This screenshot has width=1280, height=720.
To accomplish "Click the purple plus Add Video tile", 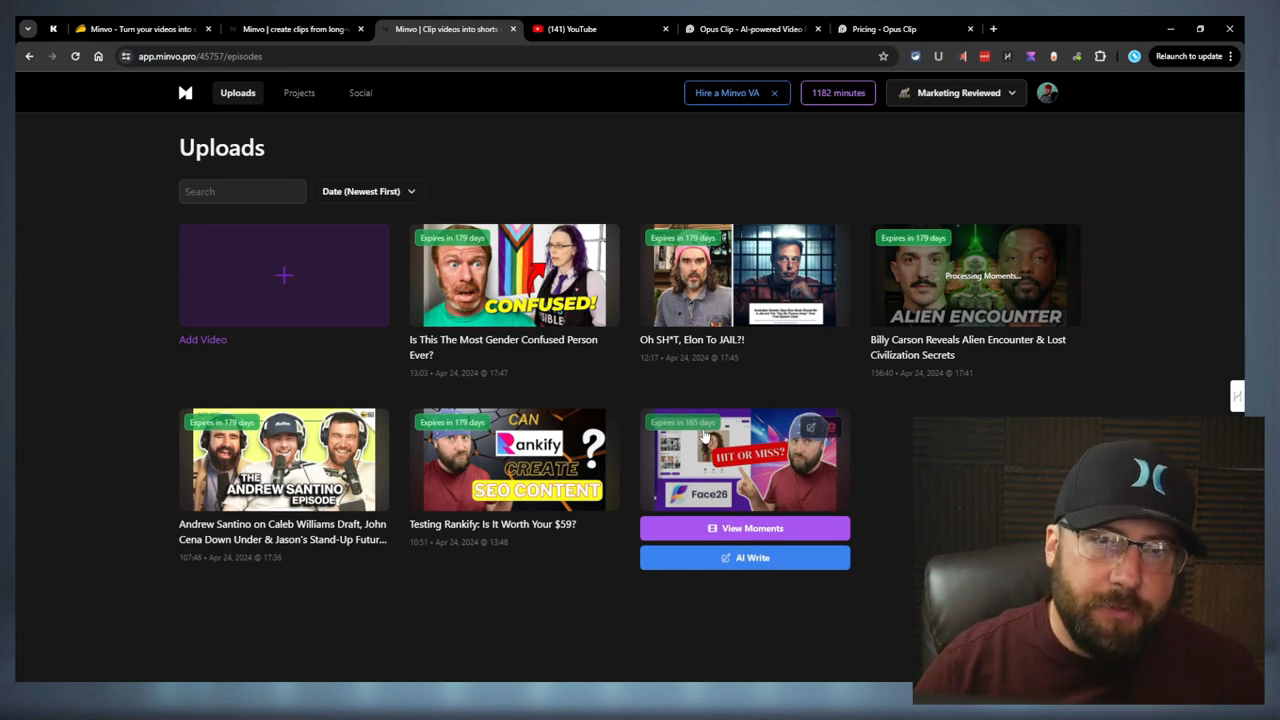I will (x=284, y=275).
